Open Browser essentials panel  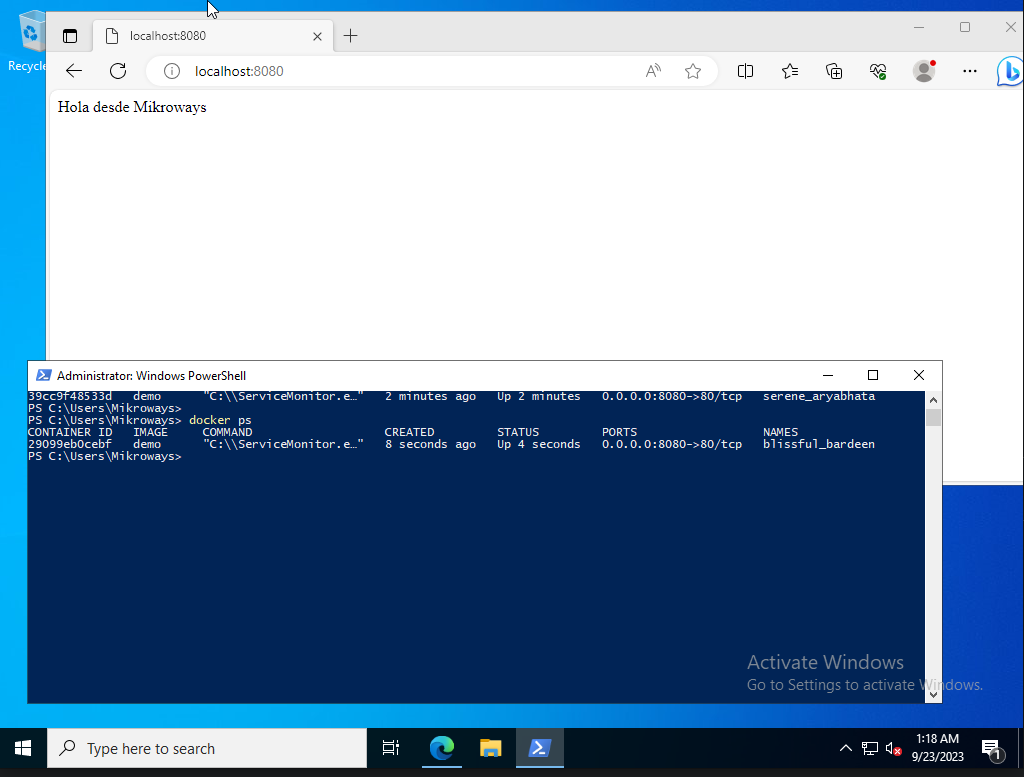pyautogui.click(x=878, y=71)
